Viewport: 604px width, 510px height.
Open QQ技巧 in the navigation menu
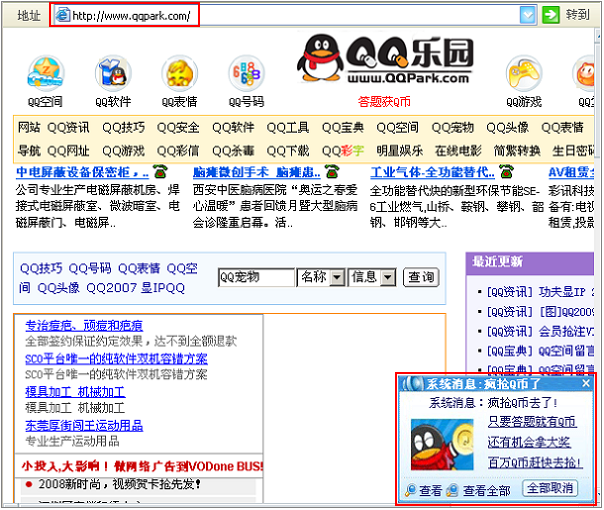(x=124, y=128)
